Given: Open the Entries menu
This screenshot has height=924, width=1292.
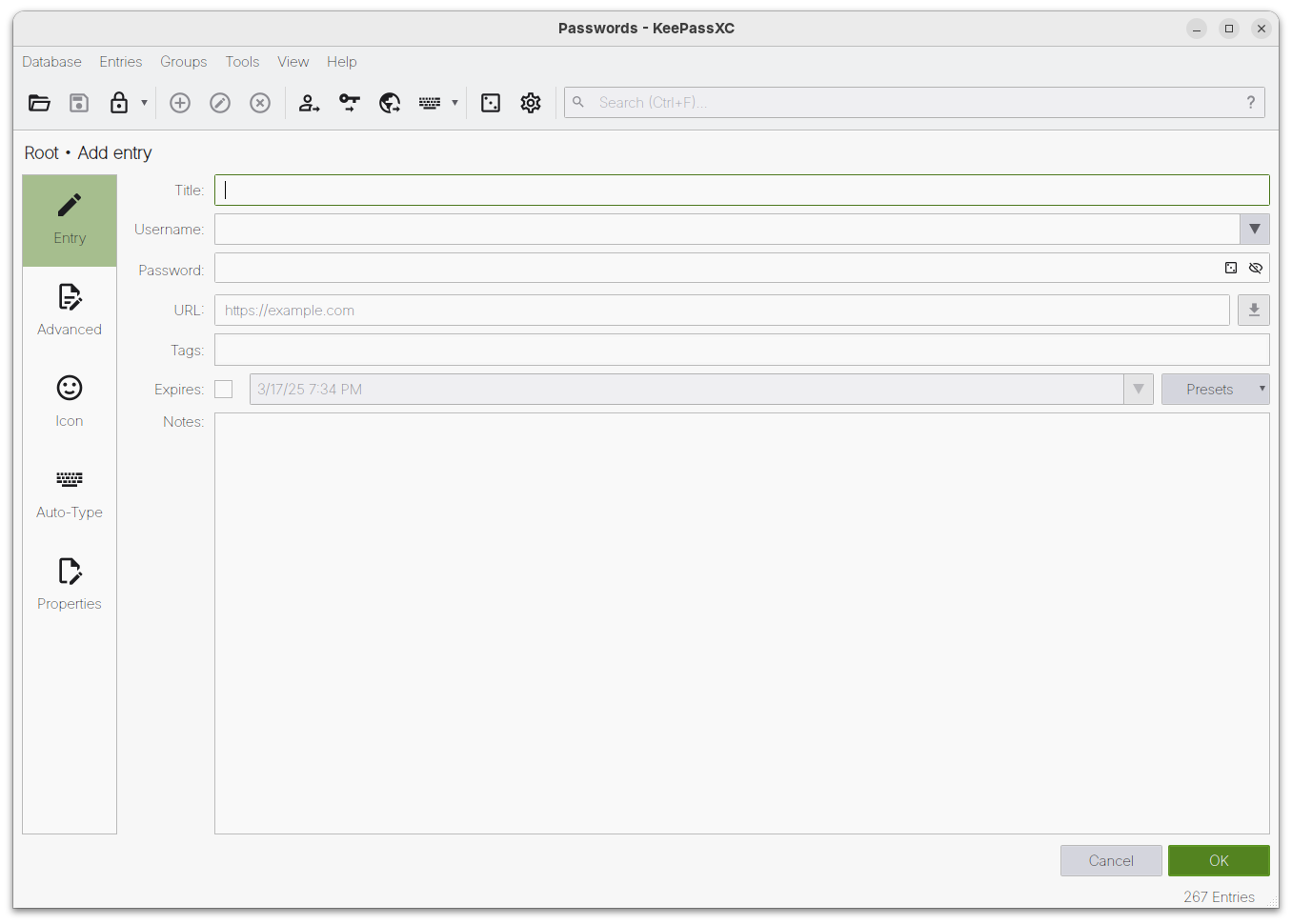Looking at the screenshot, I should (121, 62).
